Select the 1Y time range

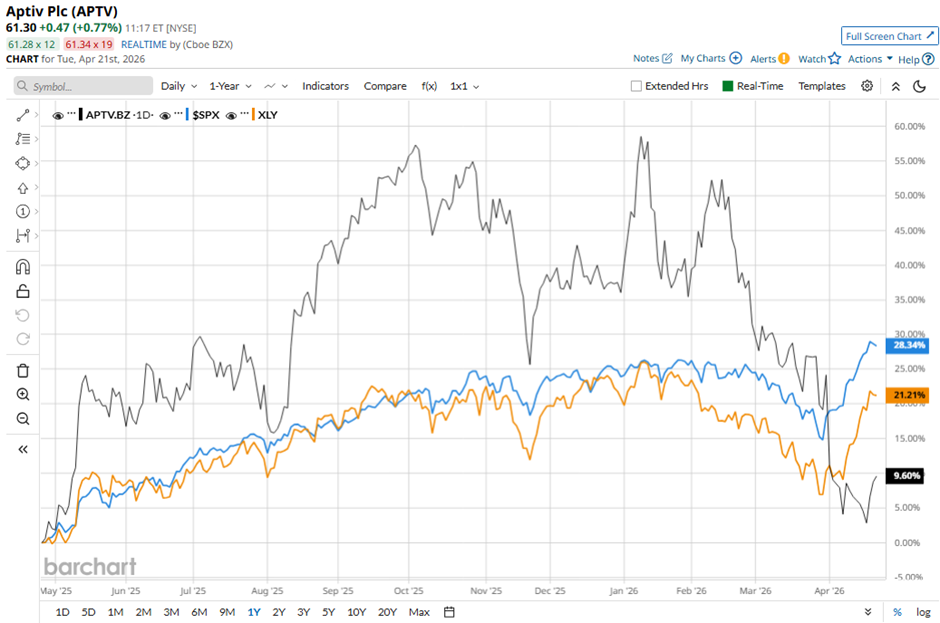click(254, 612)
